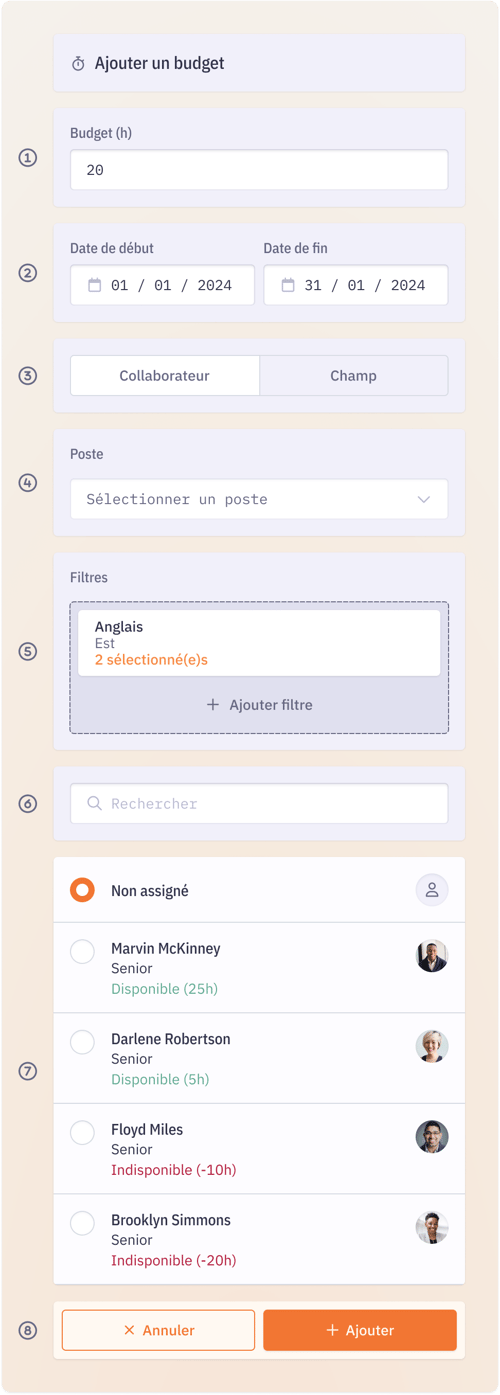The height and width of the screenshot is (1395, 500).
Task: Click the calendar icon in Date de fin
Action: pyautogui.click(x=288, y=285)
